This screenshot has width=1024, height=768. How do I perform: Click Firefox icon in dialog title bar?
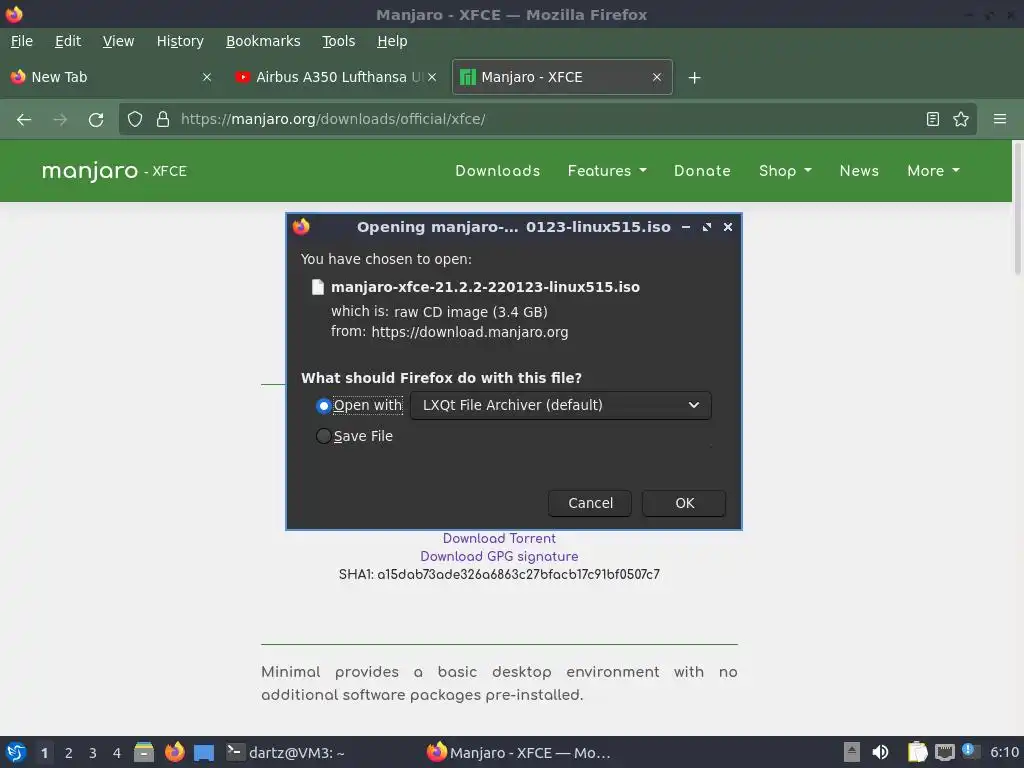click(301, 227)
